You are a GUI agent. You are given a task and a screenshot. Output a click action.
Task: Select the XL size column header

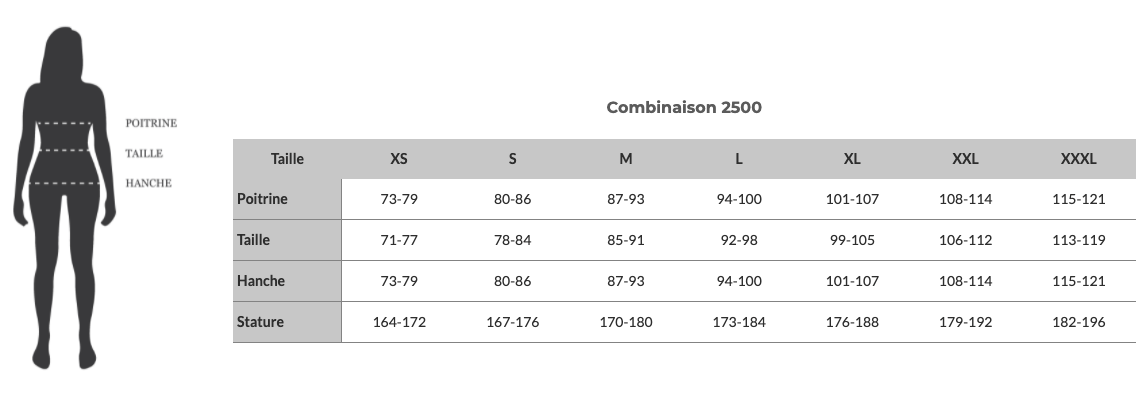[851, 159]
